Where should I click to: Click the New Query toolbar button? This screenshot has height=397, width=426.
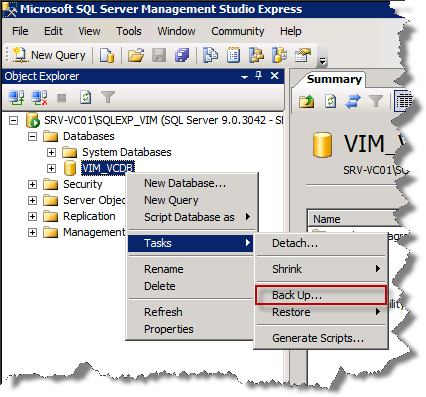(49, 55)
